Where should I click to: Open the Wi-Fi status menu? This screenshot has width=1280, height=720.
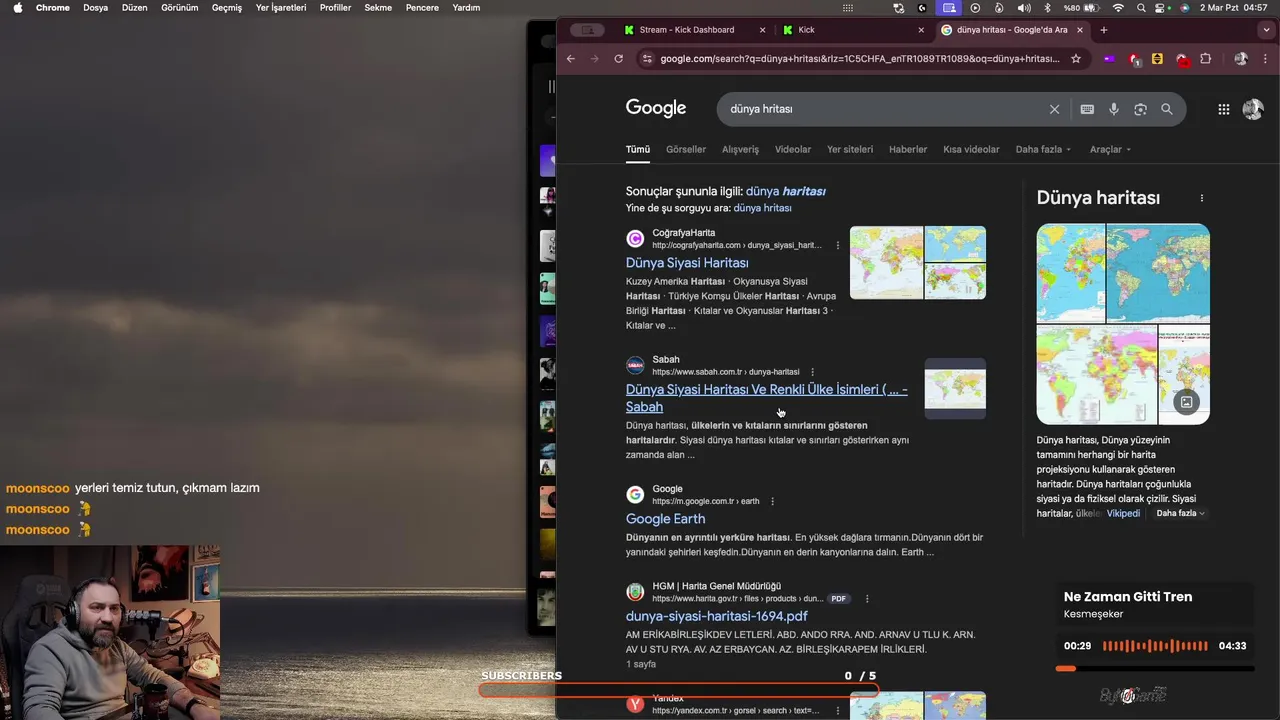pyautogui.click(x=1117, y=7)
